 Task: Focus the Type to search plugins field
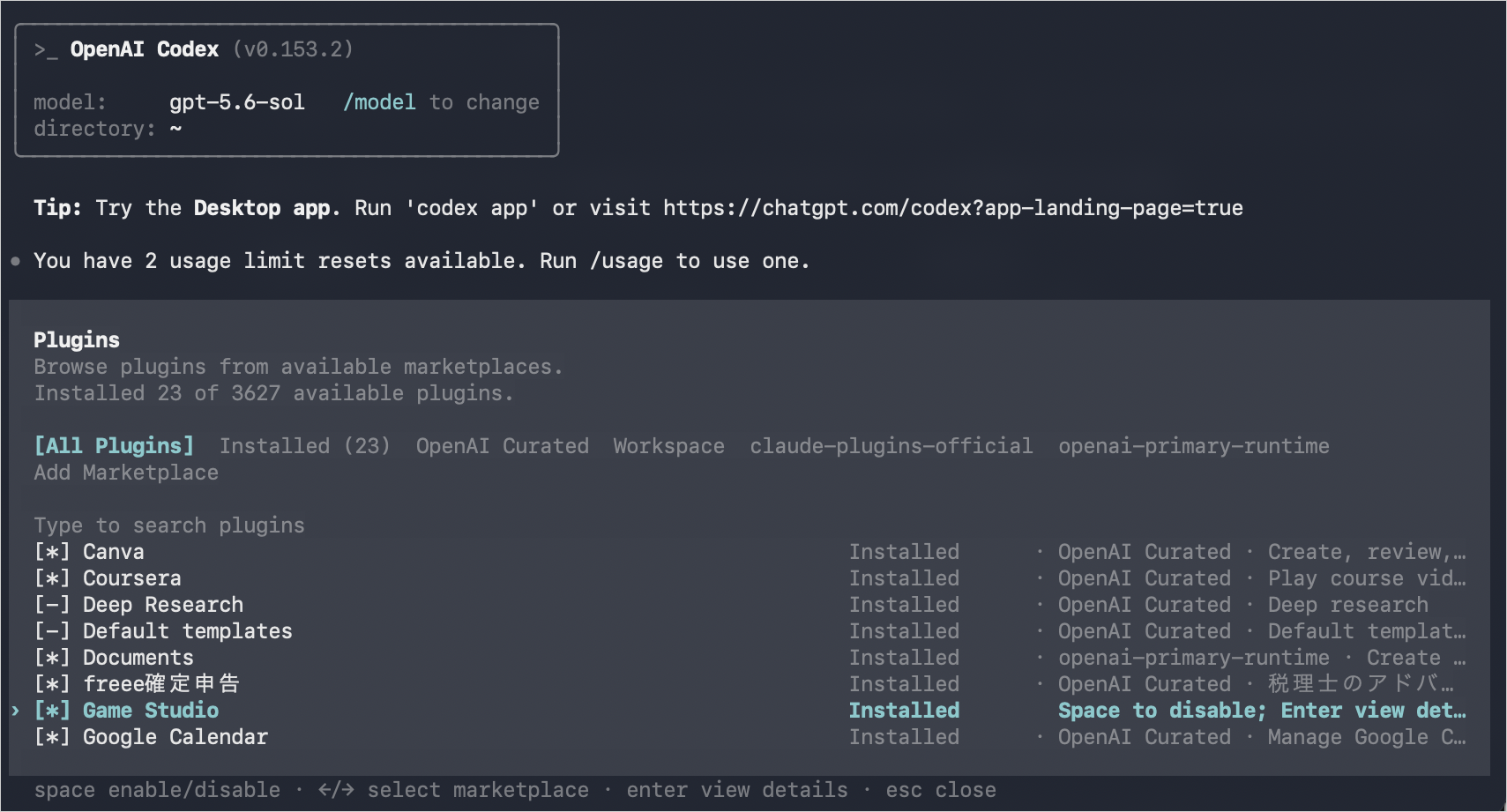pos(169,525)
